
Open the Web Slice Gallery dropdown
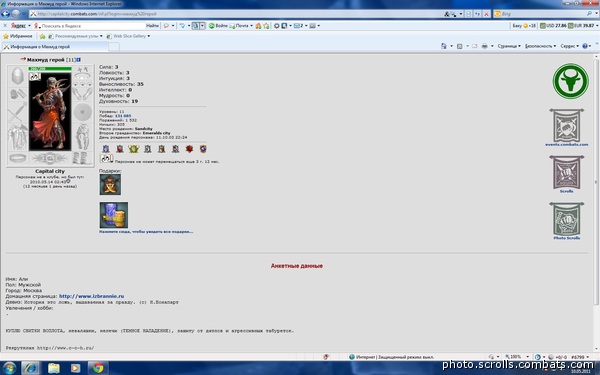pos(128,36)
